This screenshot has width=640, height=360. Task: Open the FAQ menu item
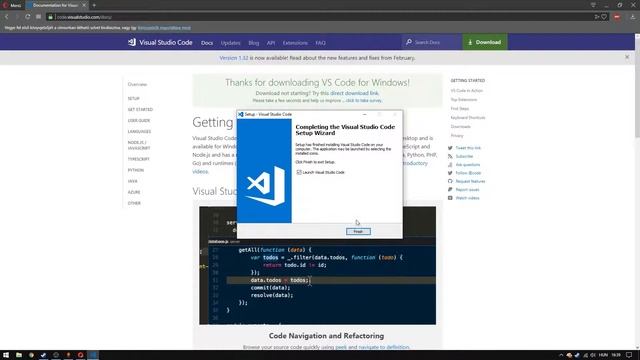(x=320, y=43)
